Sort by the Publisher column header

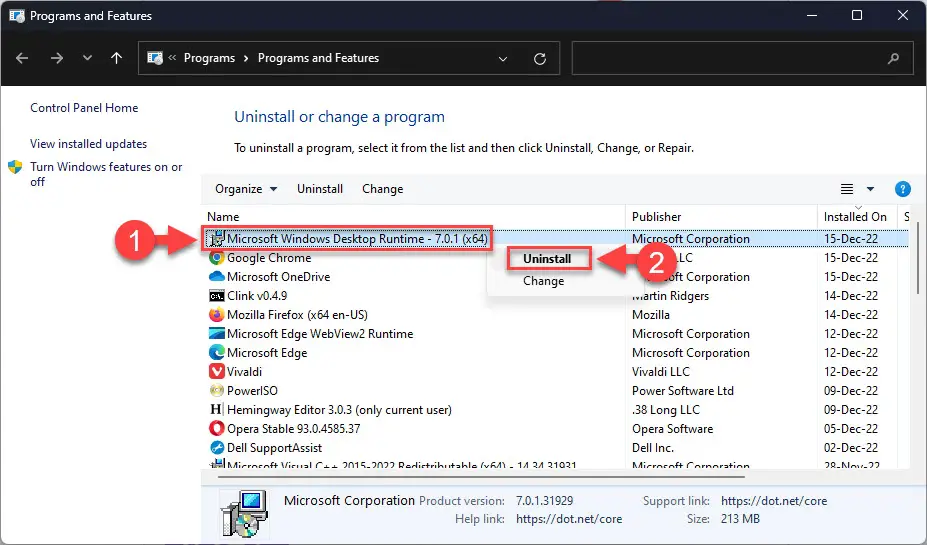pos(657,216)
